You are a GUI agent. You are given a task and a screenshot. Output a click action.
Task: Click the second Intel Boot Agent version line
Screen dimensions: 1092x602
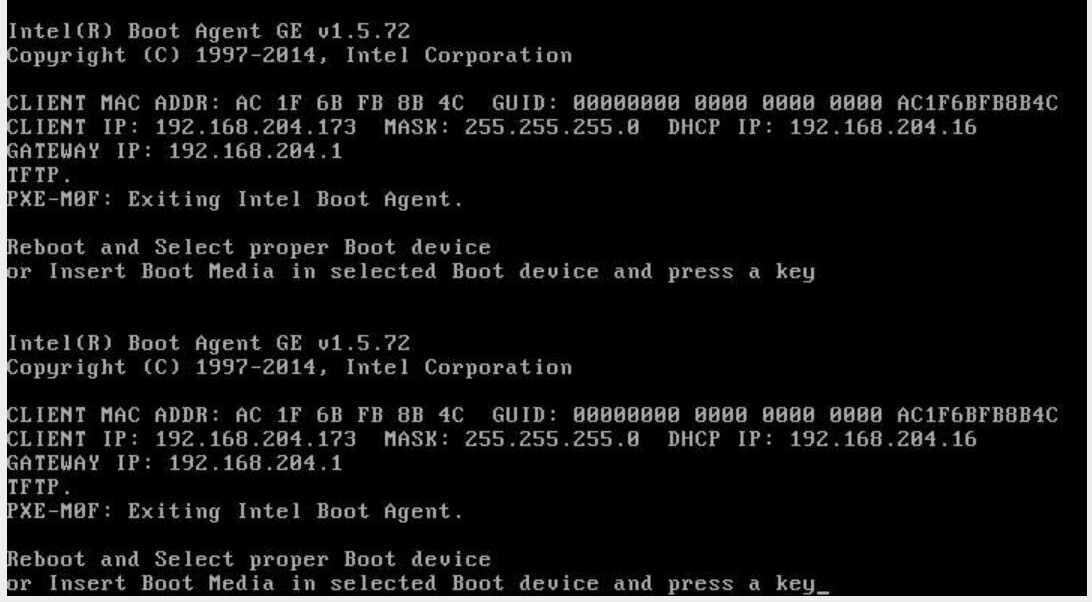tap(208, 344)
